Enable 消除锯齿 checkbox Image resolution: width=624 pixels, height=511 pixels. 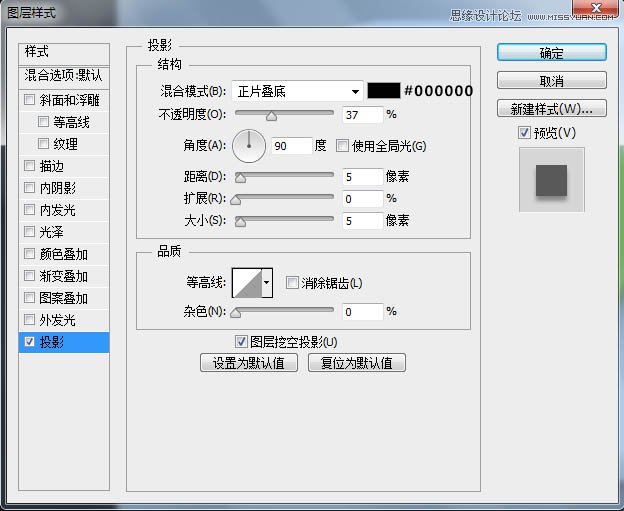coord(292,283)
